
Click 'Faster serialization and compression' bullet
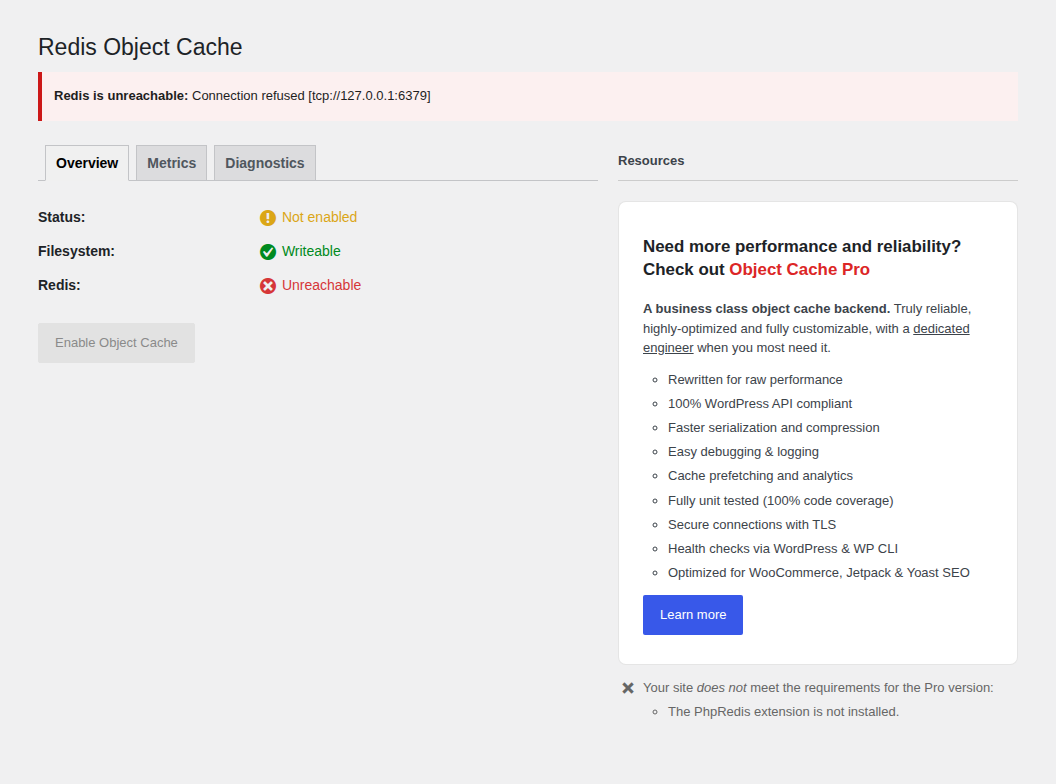pos(774,428)
